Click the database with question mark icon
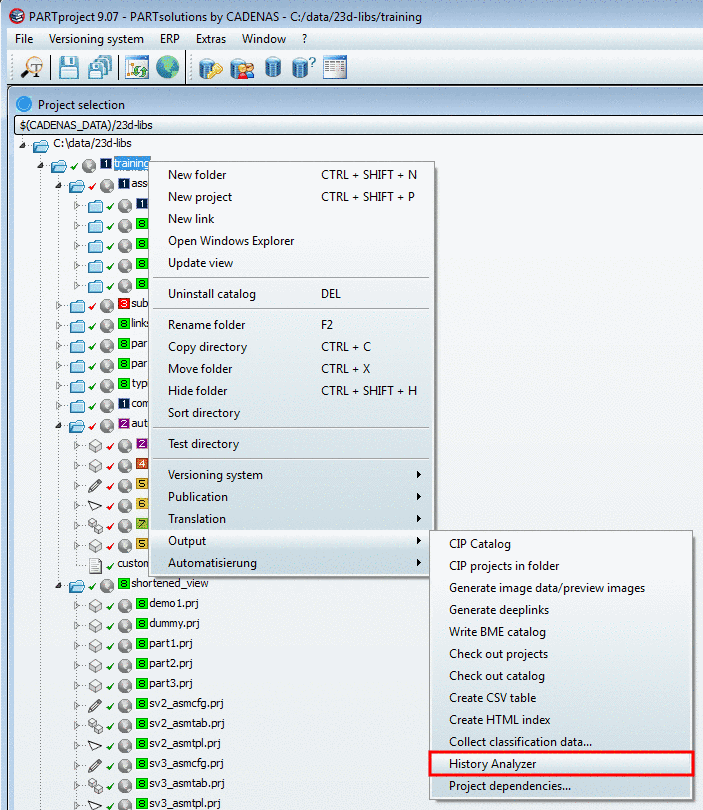Image resolution: width=703 pixels, height=810 pixels. tap(303, 67)
